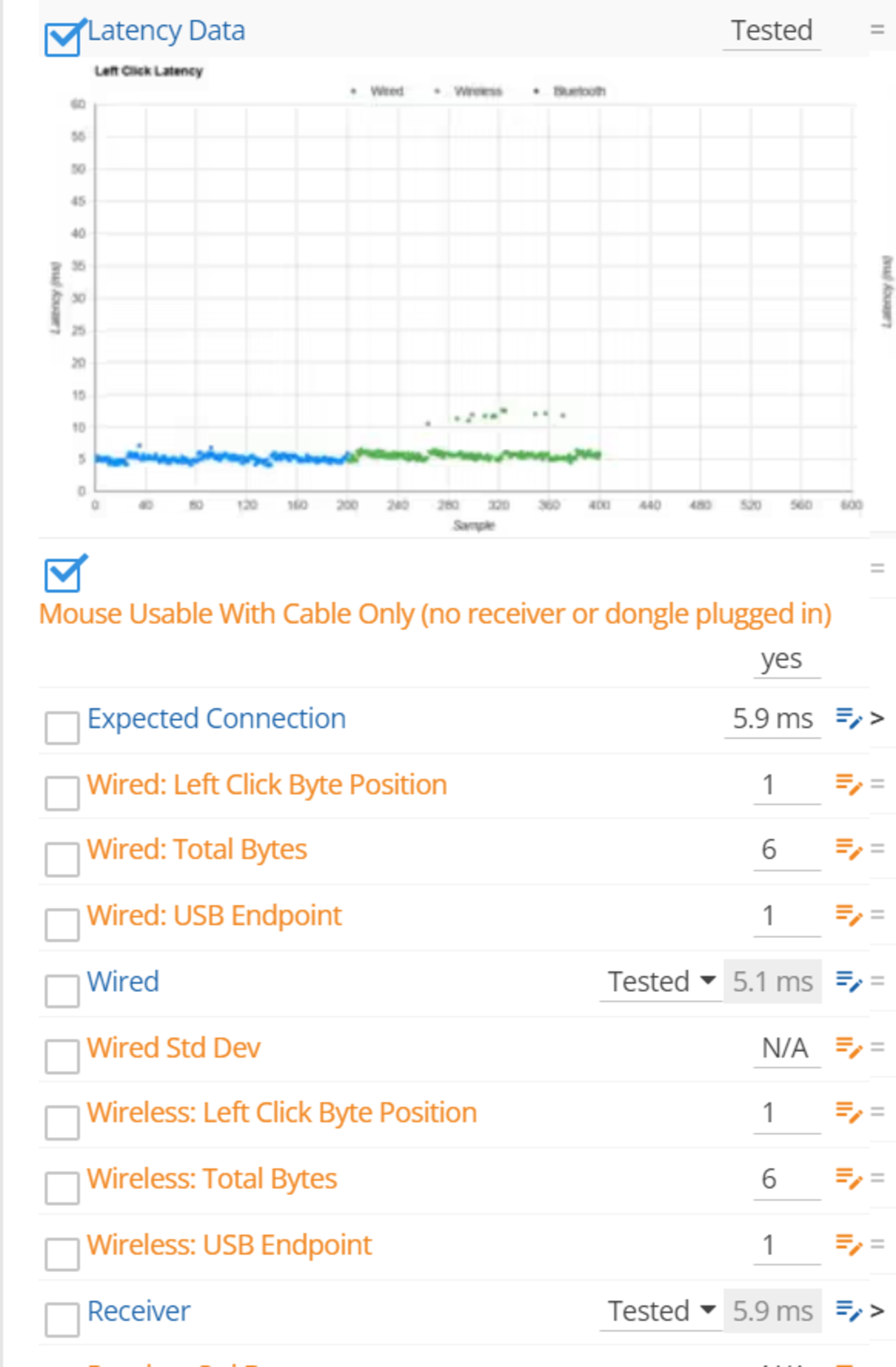The height and width of the screenshot is (1367, 896).
Task: Click the edit-note icon for Wireless: USB Endpoint
Action: [848, 1245]
